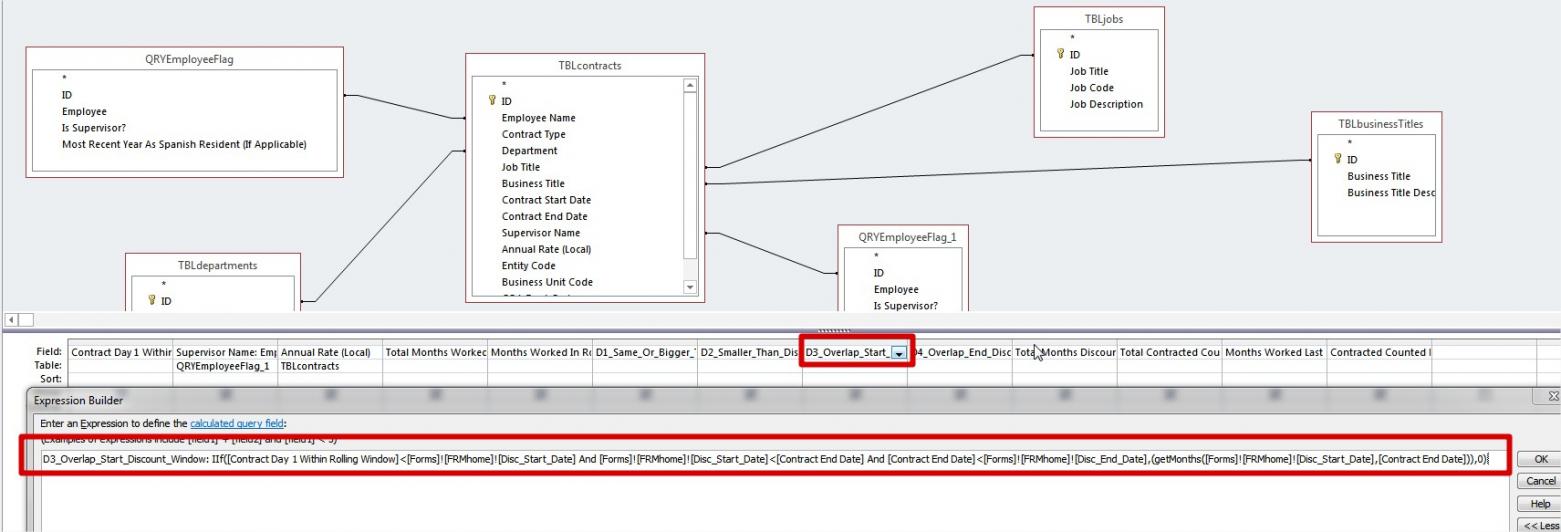Click the QRYEmployeeFlag_1 table cell in grid

[225, 366]
